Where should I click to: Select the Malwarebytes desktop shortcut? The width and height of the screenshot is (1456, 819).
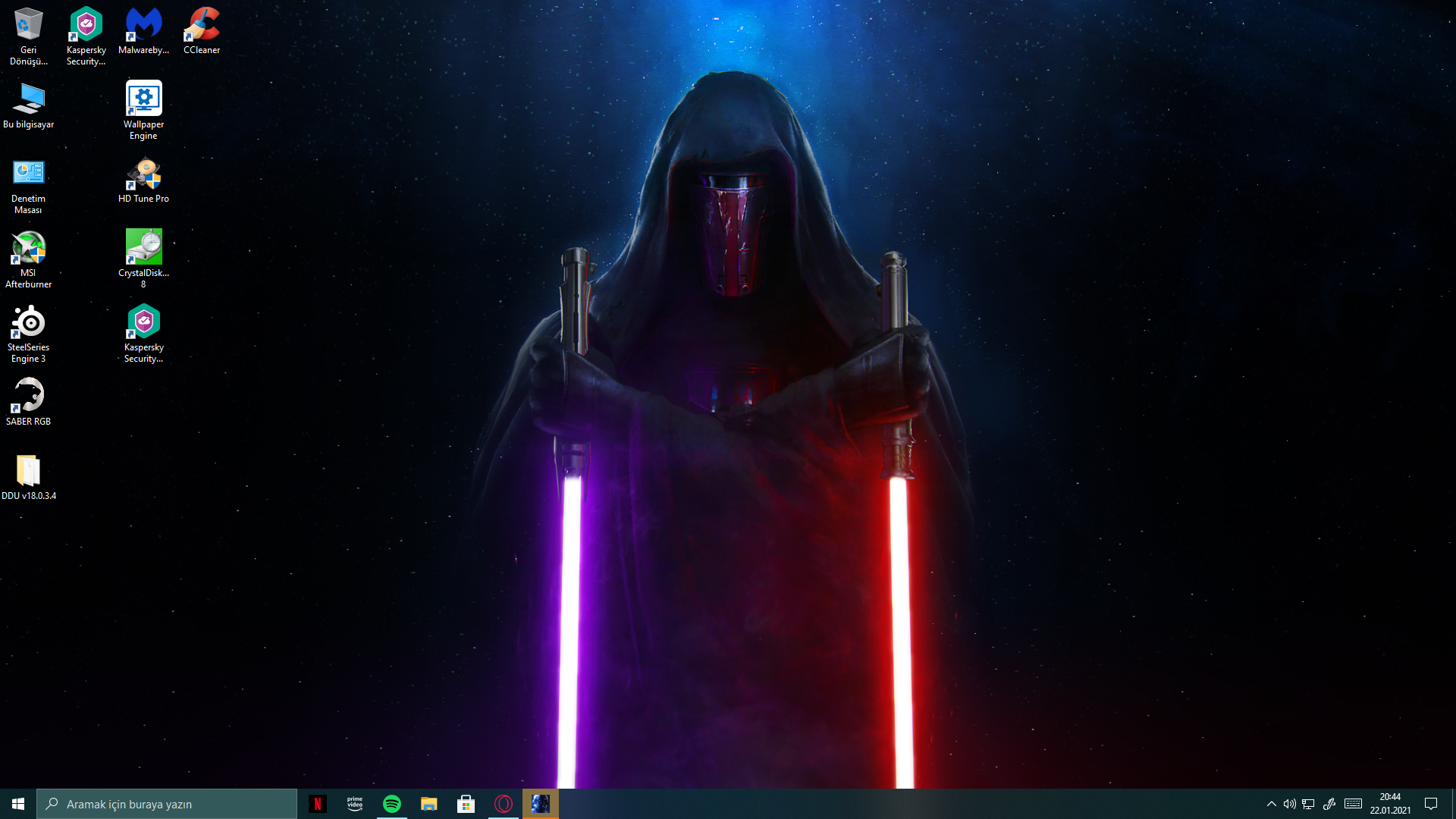point(143,25)
